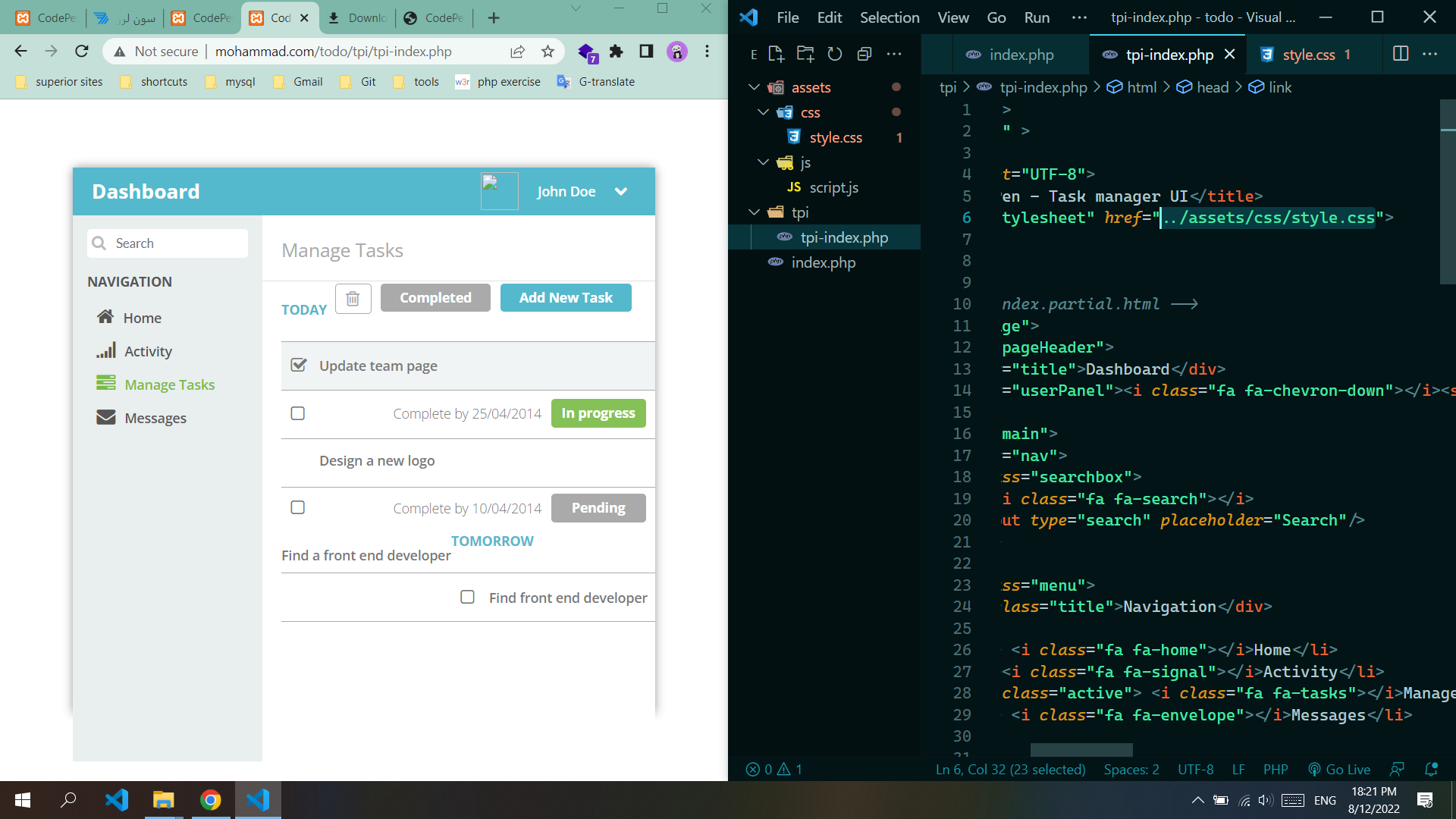Check the Complete by 10/04/2014 task checkbox
This screenshot has width=1456, height=819.
click(298, 507)
